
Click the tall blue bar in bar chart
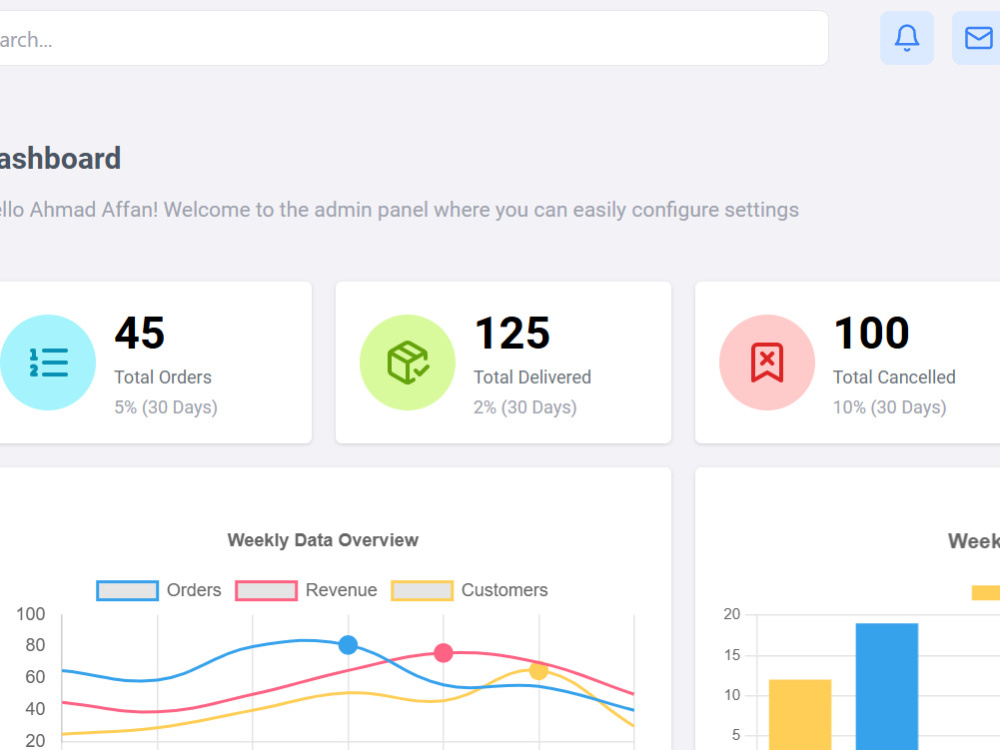pos(886,687)
